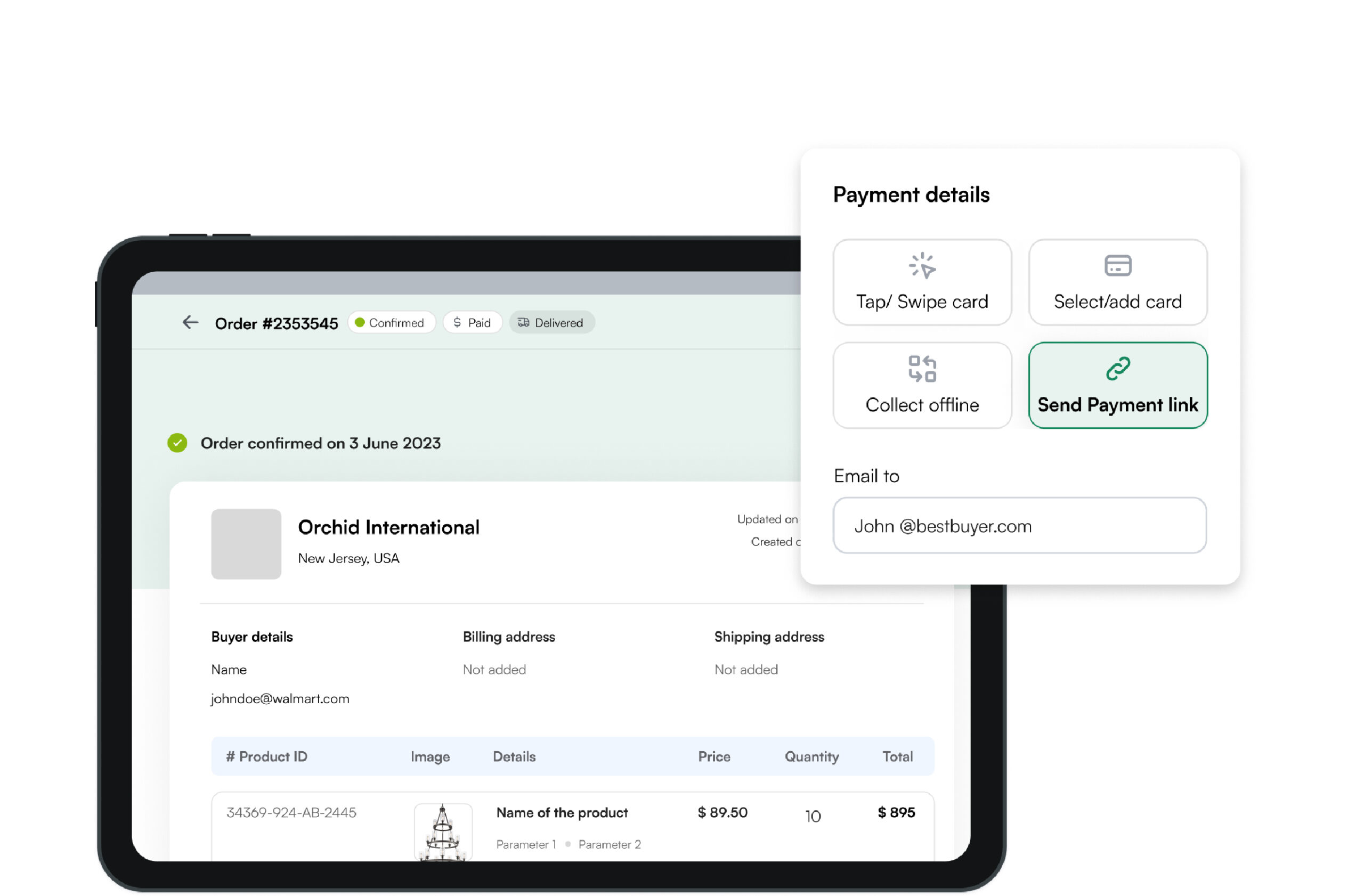
Task: Click the Tap/Swipe card cursor icon
Action: pyautogui.click(x=922, y=266)
